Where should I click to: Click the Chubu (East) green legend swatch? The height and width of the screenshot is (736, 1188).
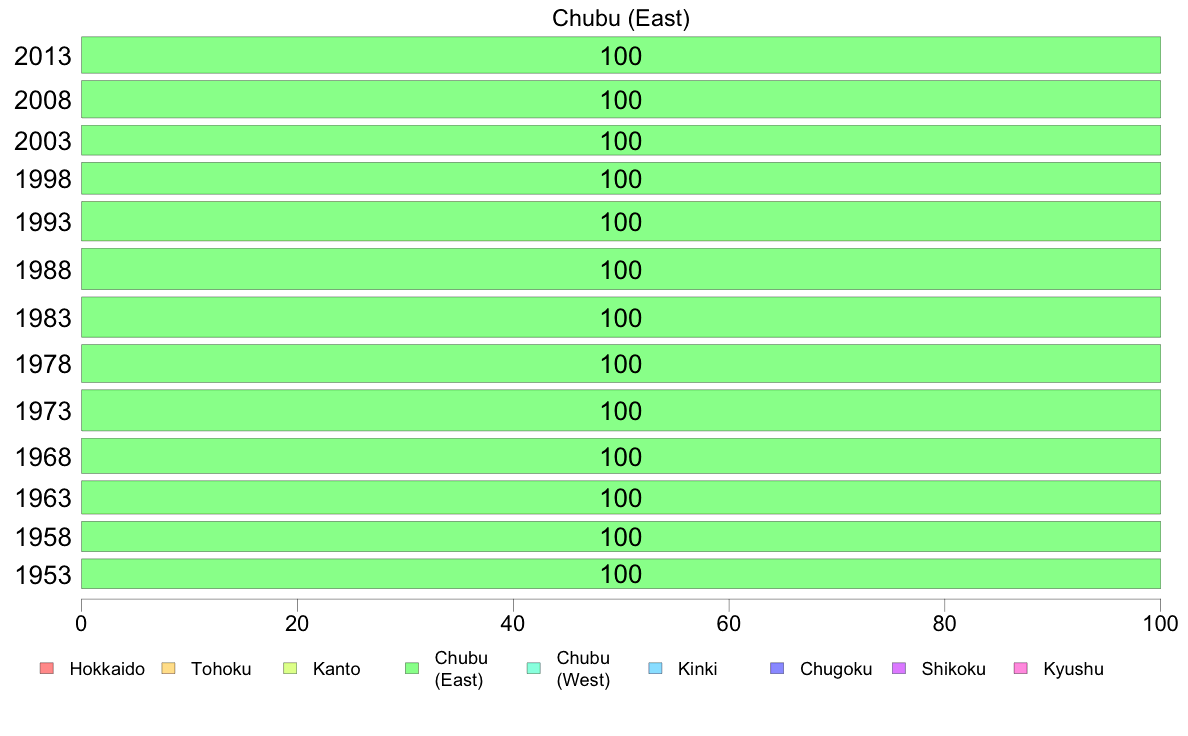412,668
